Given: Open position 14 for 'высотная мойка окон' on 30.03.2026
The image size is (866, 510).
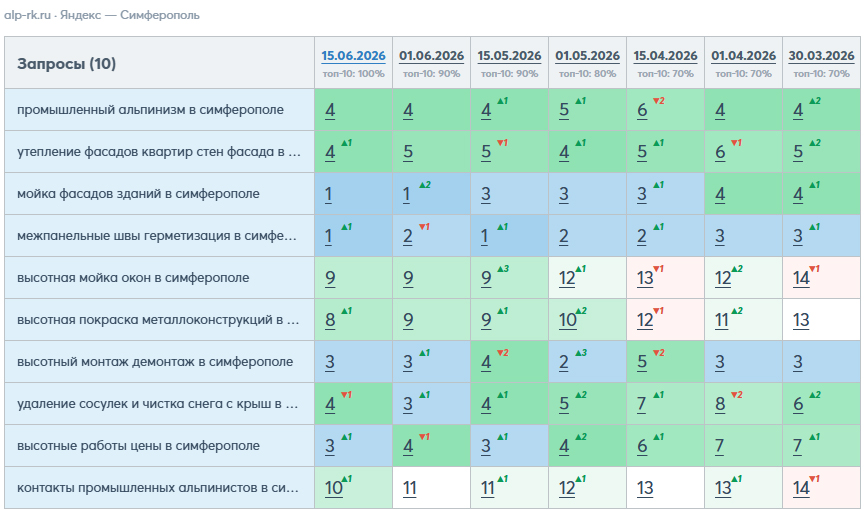Looking at the screenshot, I should [801, 278].
